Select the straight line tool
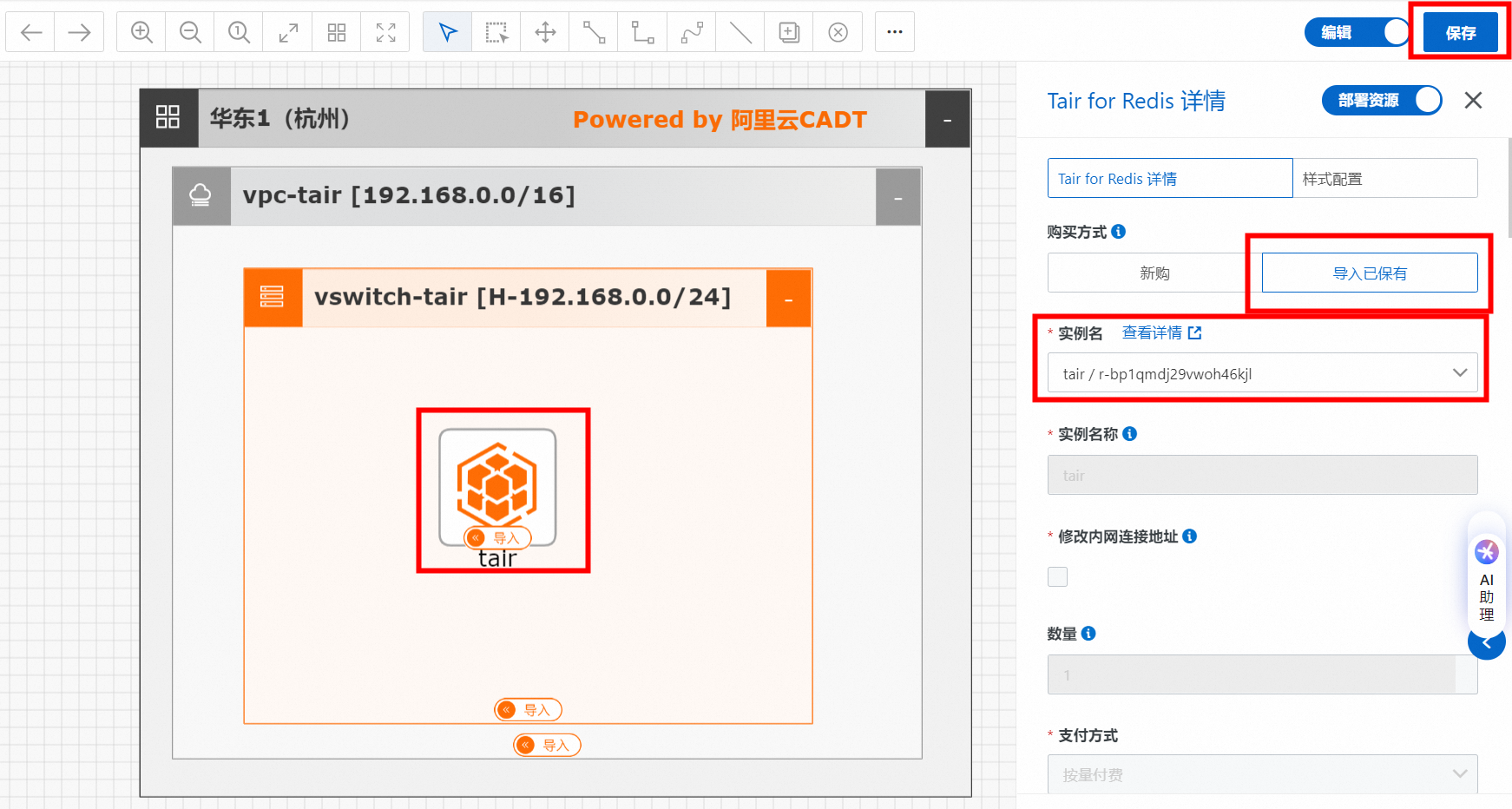The width and height of the screenshot is (1512, 809). point(740,33)
